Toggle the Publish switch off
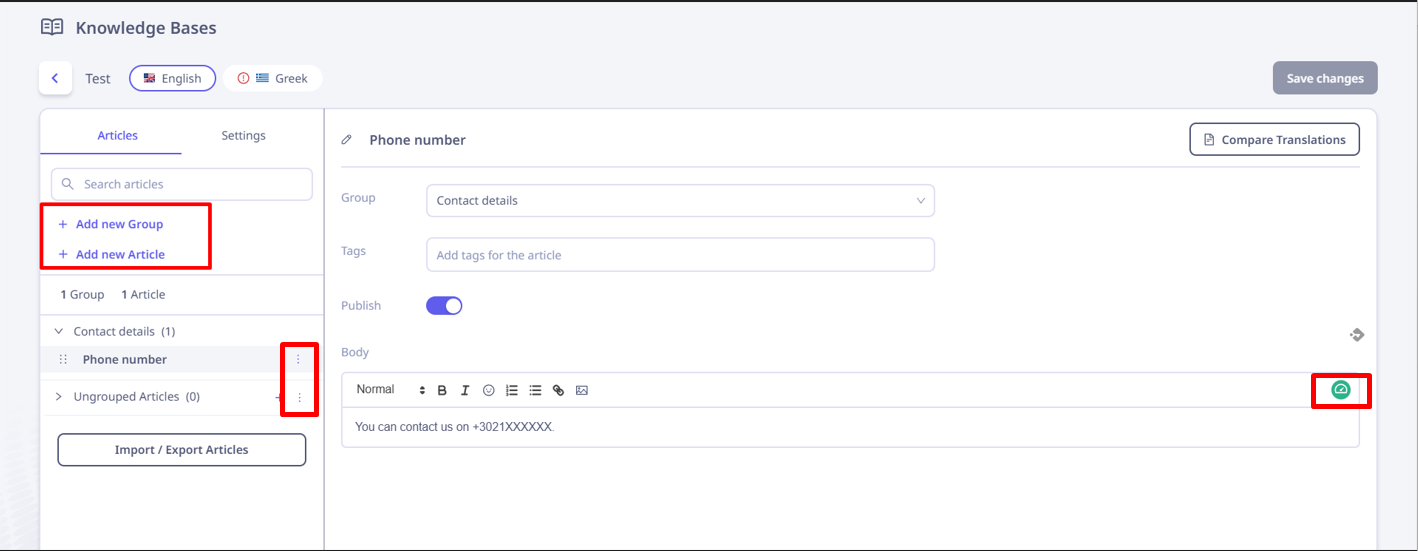The width and height of the screenshot is (1418, 551). [444, 306]
